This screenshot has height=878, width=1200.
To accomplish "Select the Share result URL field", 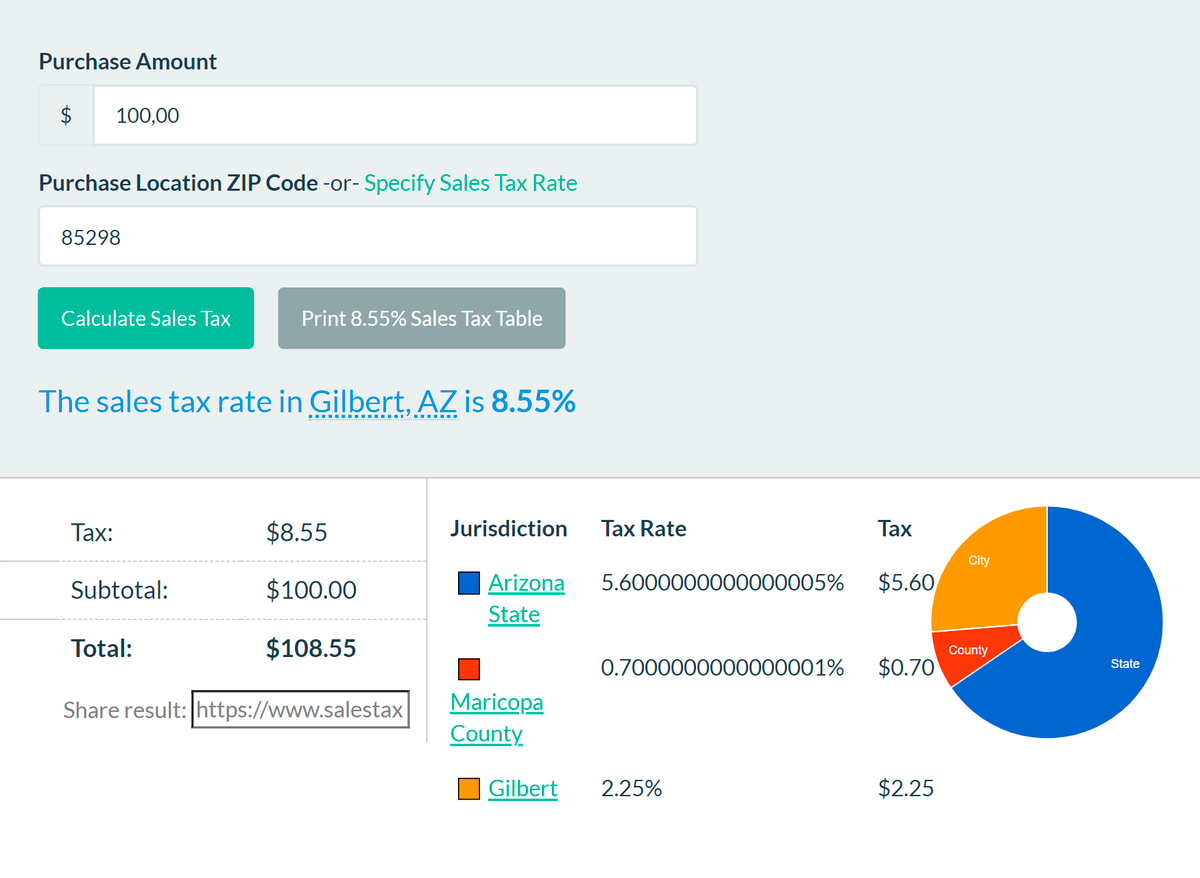I will (x=300, y=710).
